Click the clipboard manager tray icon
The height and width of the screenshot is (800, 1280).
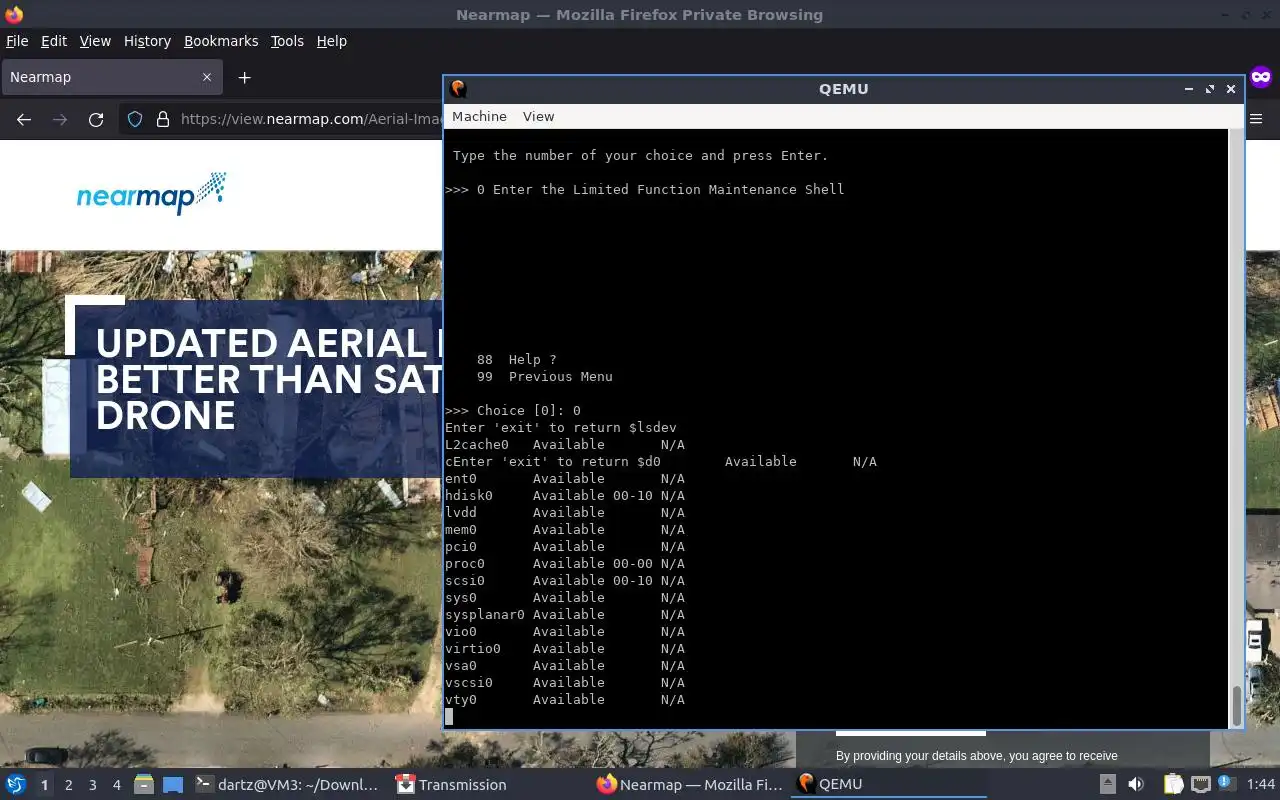point(1173,784)
